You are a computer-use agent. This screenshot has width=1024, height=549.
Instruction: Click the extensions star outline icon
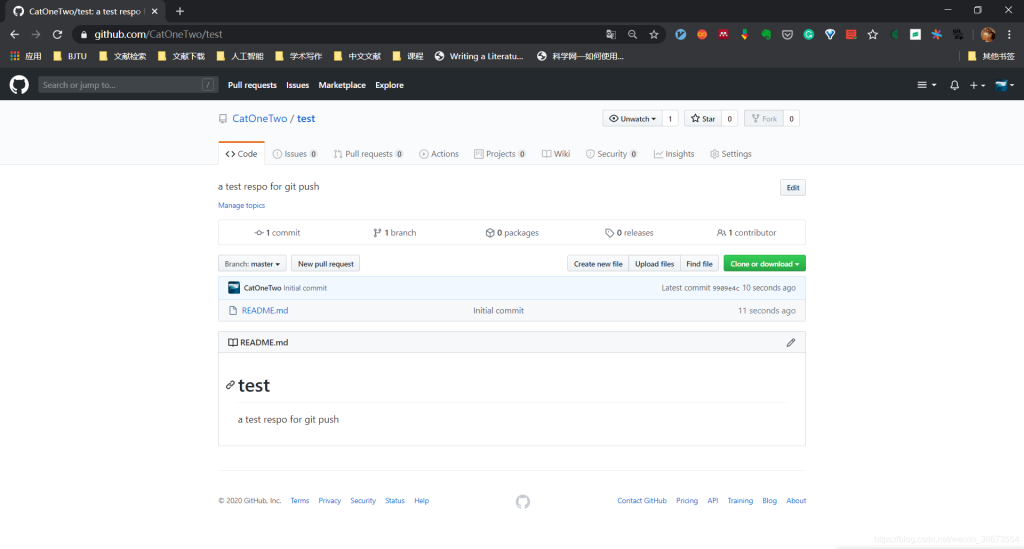(872, 35)
